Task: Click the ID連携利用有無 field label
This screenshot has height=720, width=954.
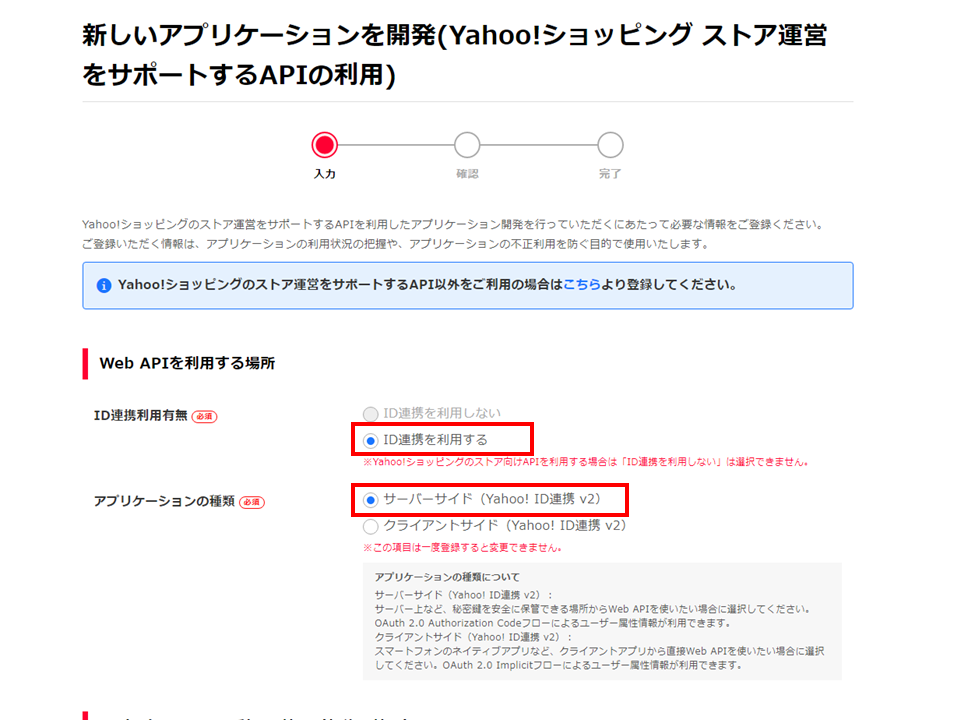Action: 139,416
